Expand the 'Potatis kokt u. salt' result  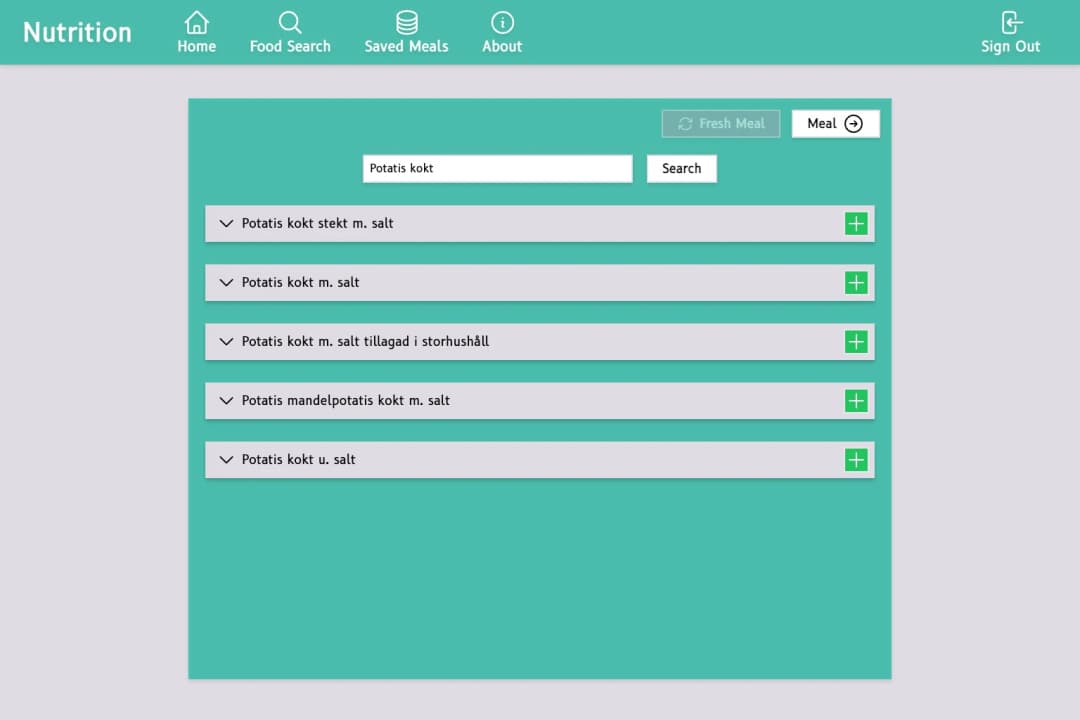pyautogui.click(x=225, y=459)
